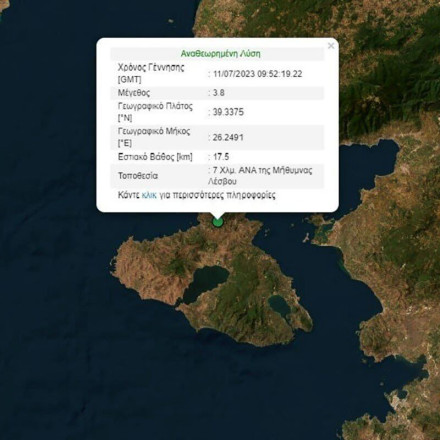The height and width of the screenshot is (440, 440).
Task: Click the "Εστιακό Βάθος [km]" label
Action: point(155,157)
